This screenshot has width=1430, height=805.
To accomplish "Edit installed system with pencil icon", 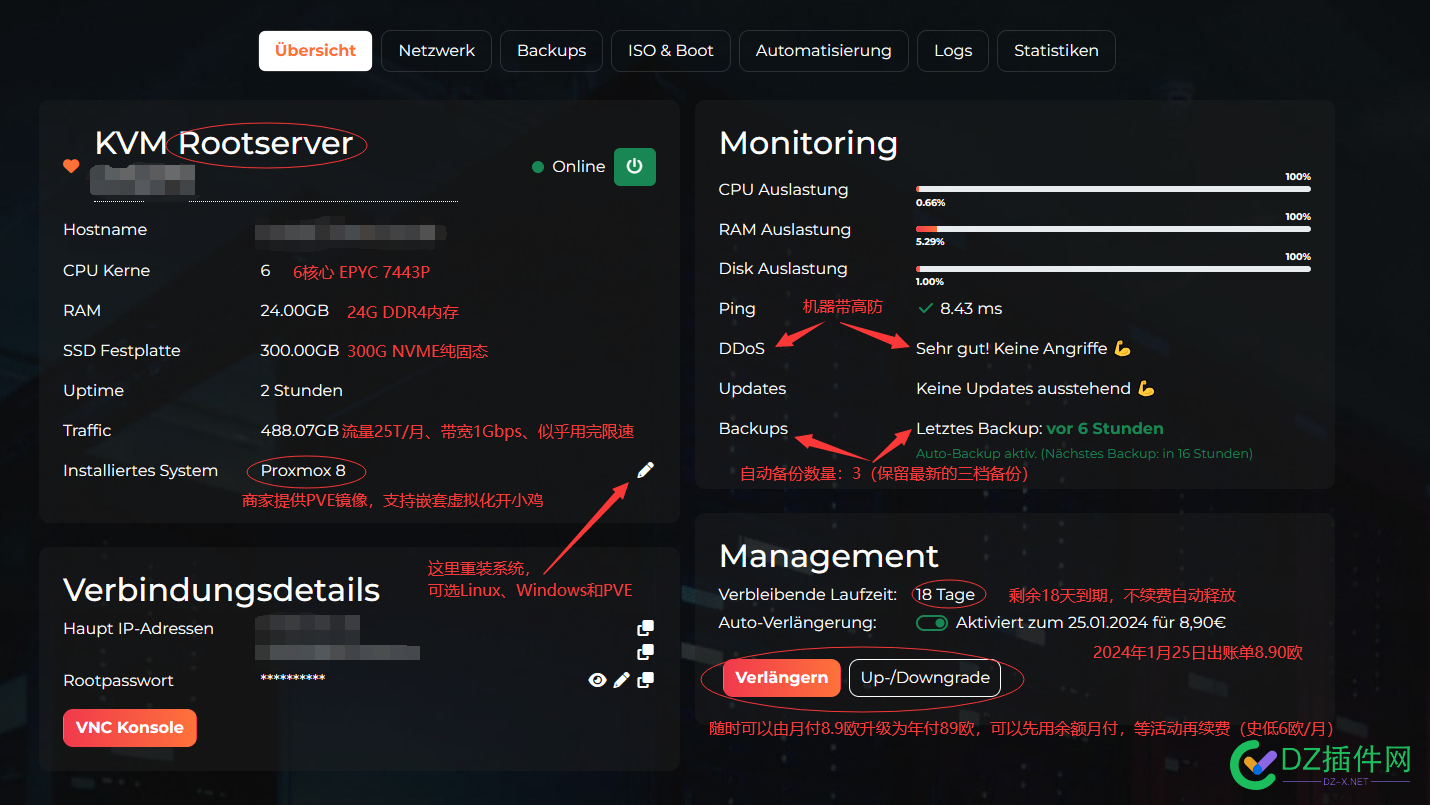I will click(645, 470).
